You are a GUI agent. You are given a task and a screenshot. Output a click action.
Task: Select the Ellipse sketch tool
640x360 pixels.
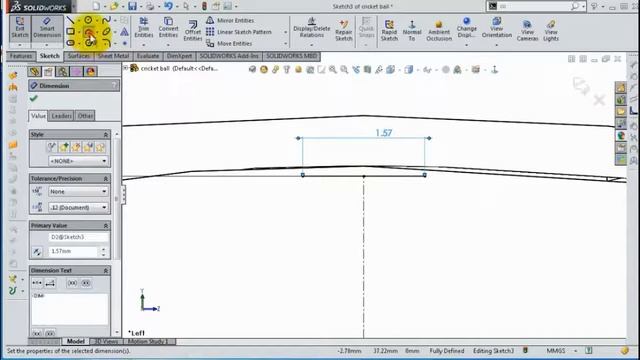pos(106,31)
